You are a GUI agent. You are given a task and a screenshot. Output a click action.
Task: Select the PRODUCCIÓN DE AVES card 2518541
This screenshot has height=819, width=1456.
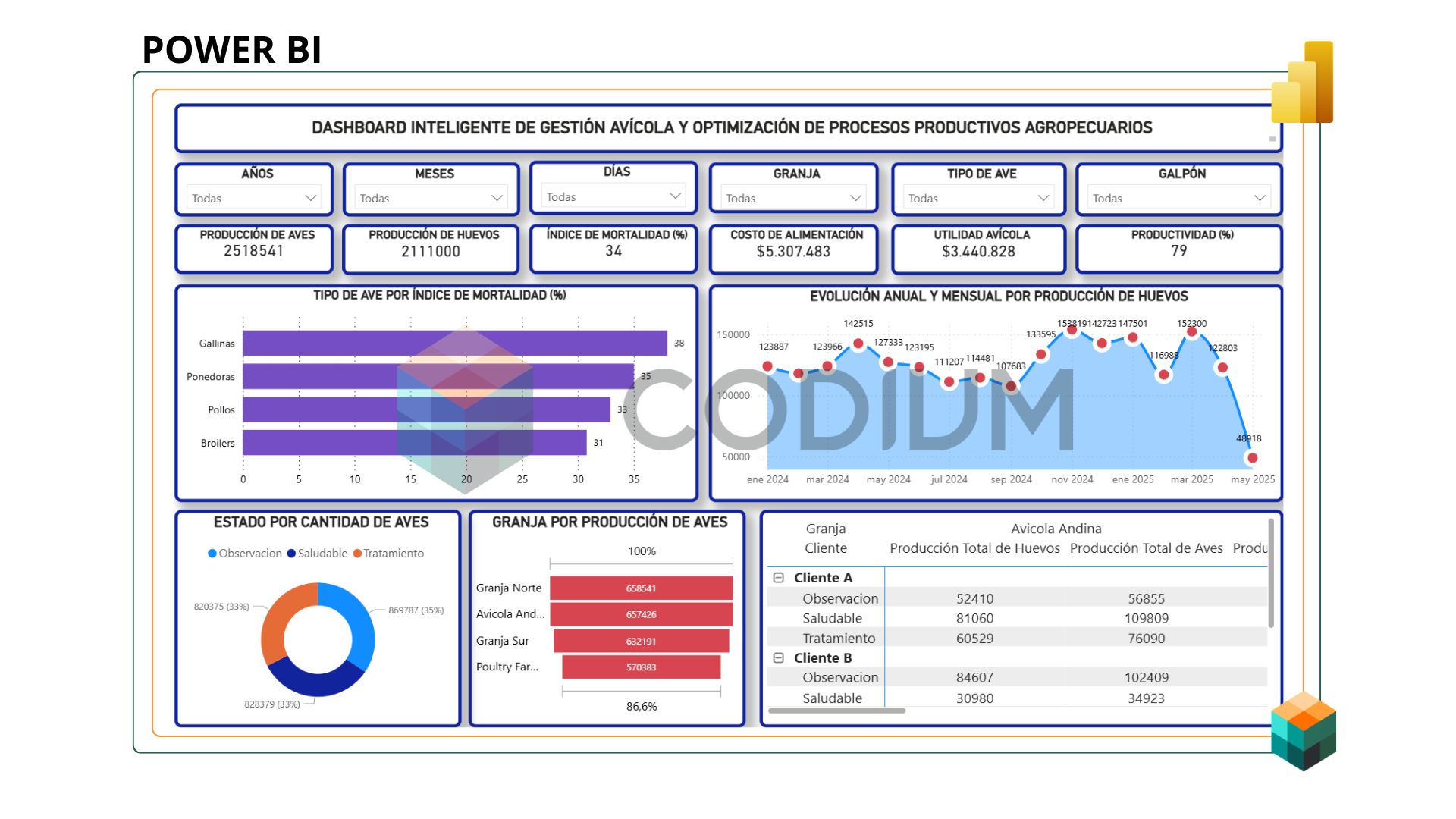pos(254,249)
